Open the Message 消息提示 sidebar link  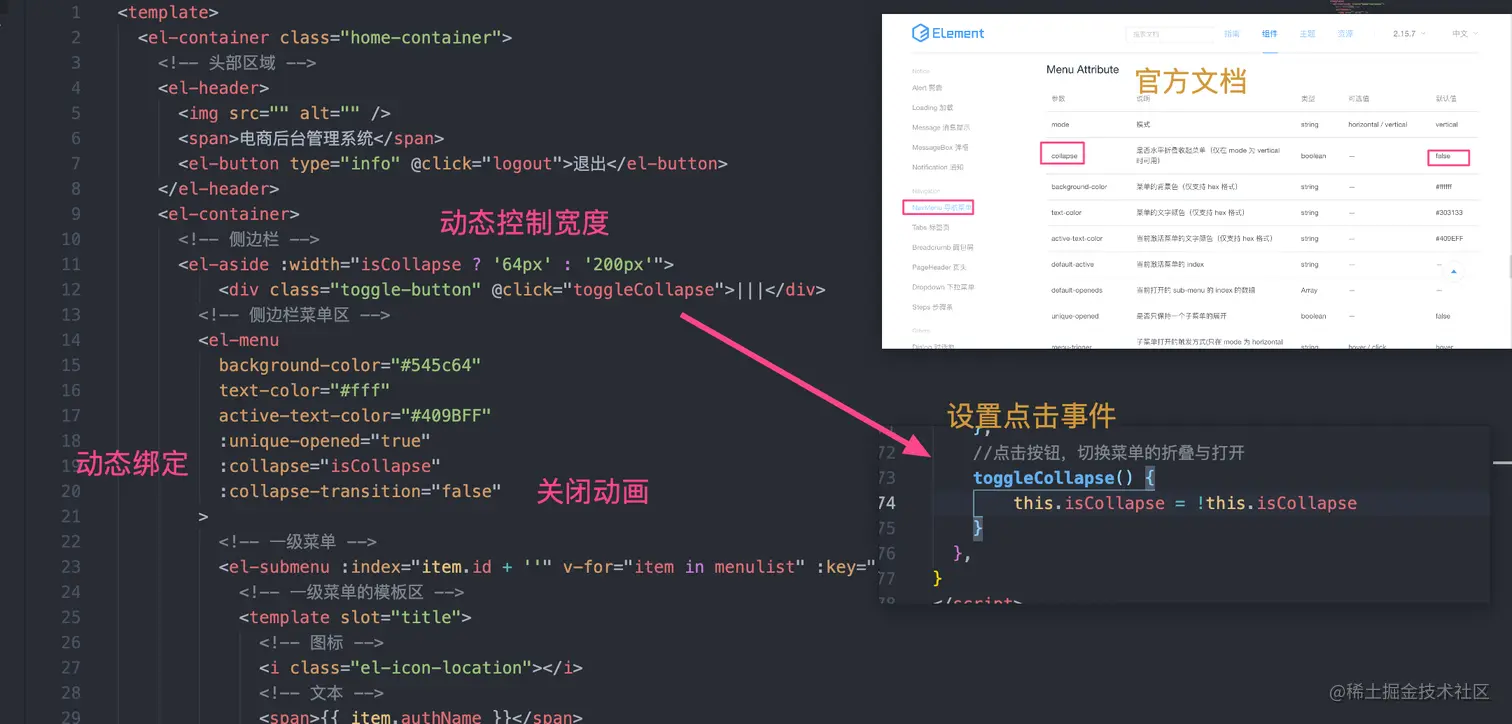(941, 127)
